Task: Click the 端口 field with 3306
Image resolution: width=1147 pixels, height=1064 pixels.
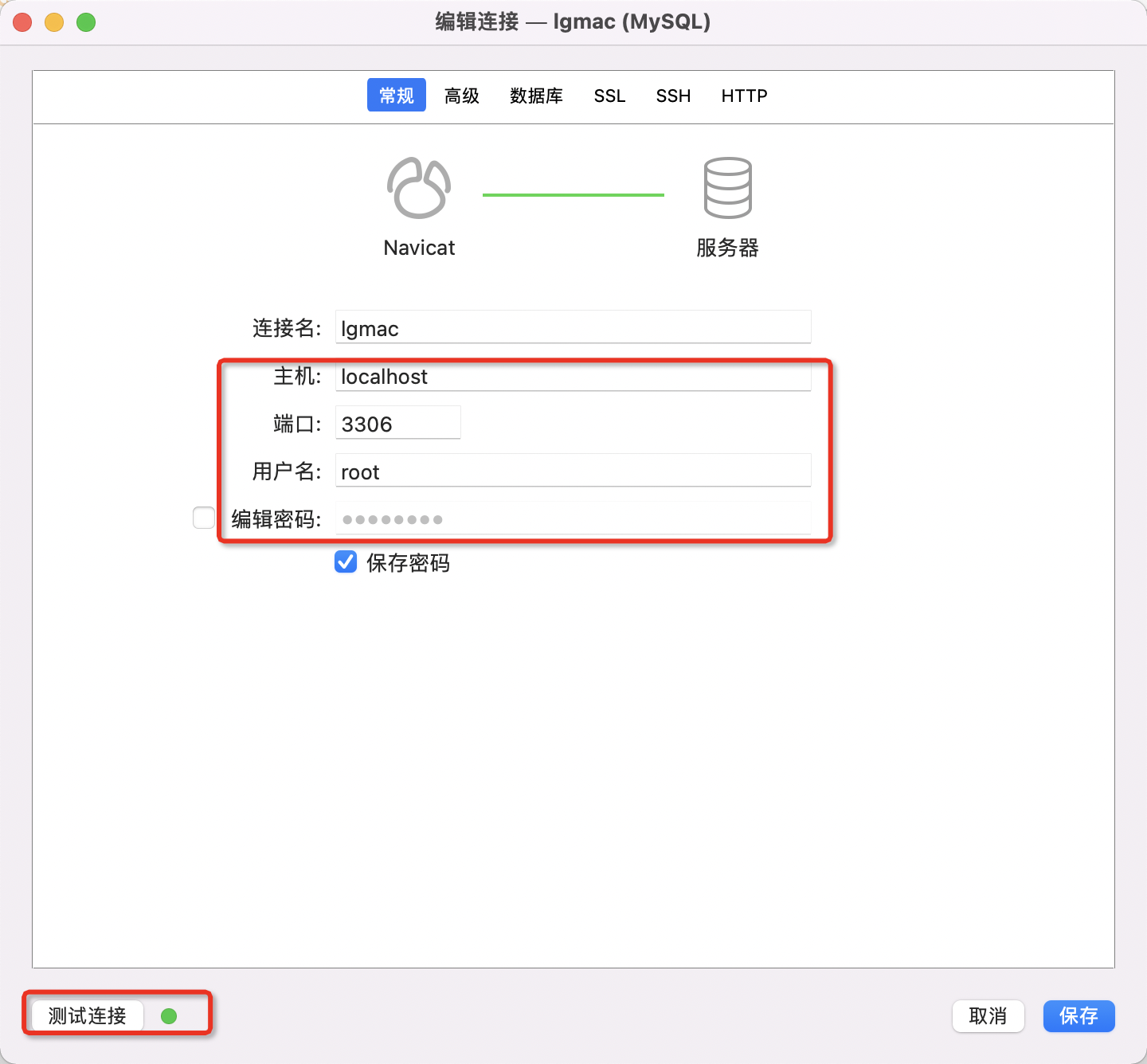Action: point(397,423)
